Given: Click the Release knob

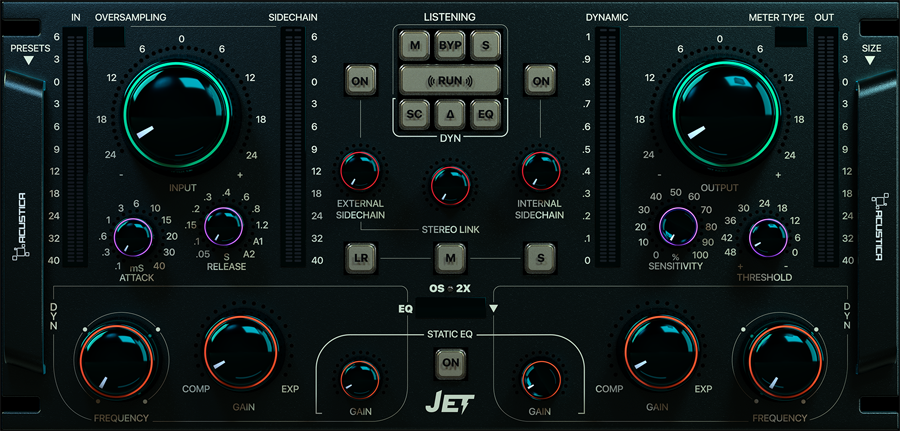Looking at the screenshot, I should pyautogui.click(x=223, y=226).
